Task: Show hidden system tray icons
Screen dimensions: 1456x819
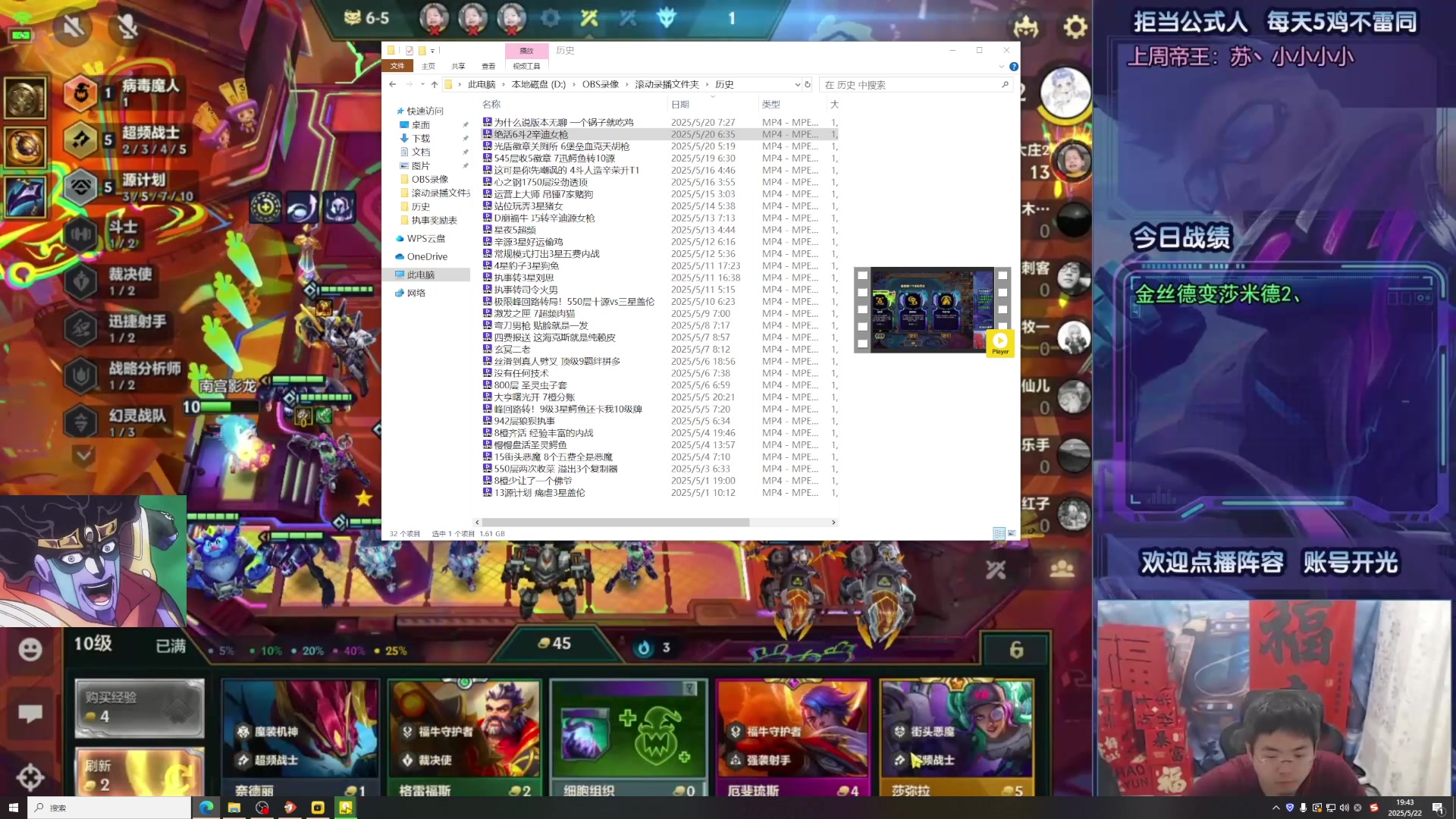Action: click(1276, 808)
